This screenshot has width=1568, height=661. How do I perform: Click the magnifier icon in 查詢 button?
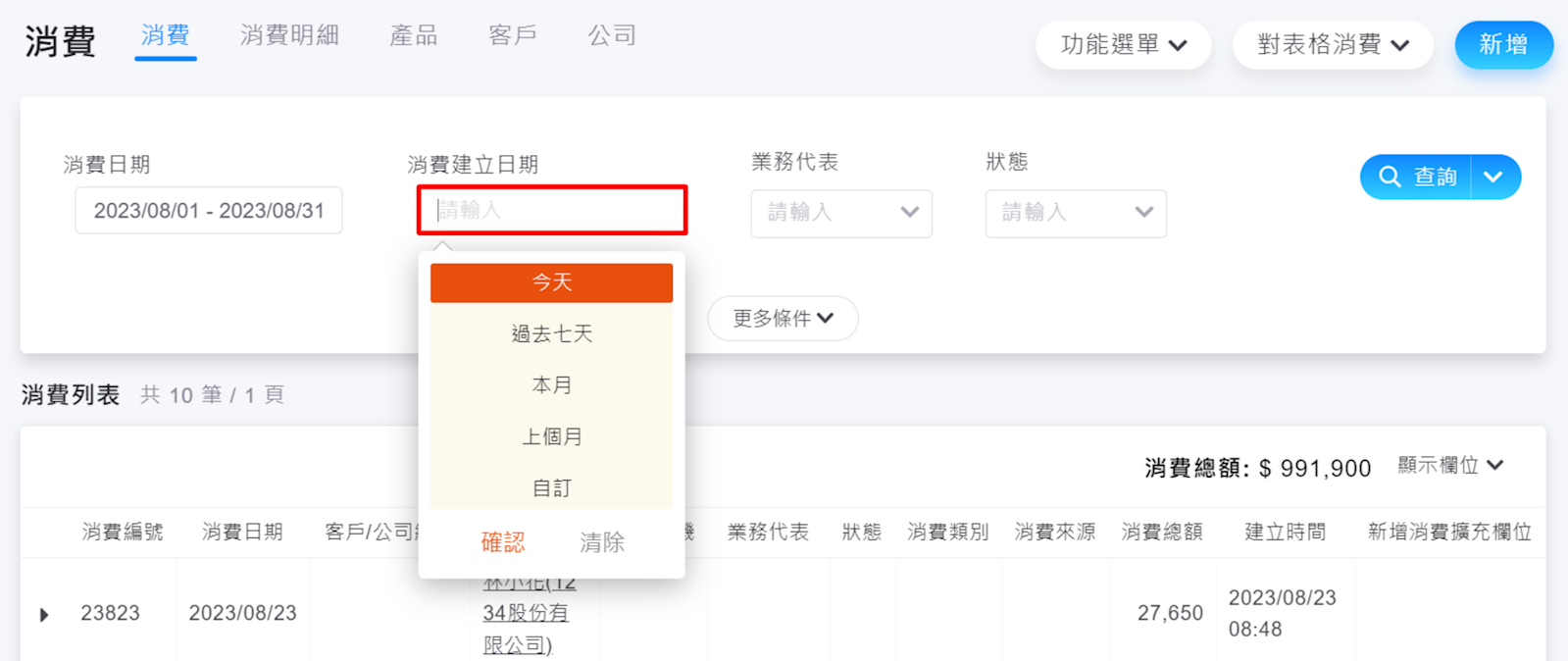(x=1389, y=177)
